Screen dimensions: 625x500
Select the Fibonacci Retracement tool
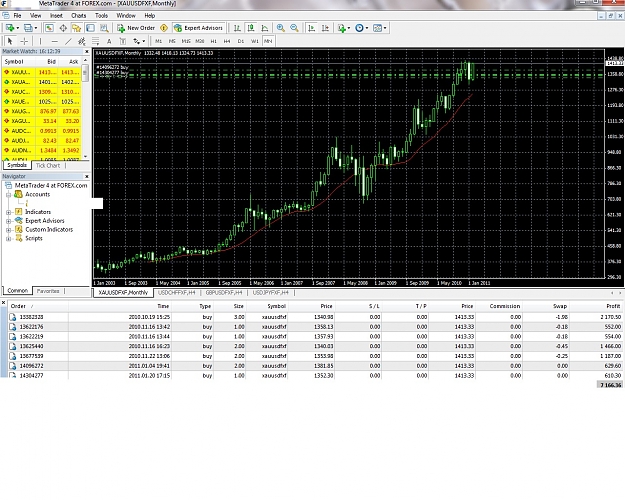pos(96,41)
